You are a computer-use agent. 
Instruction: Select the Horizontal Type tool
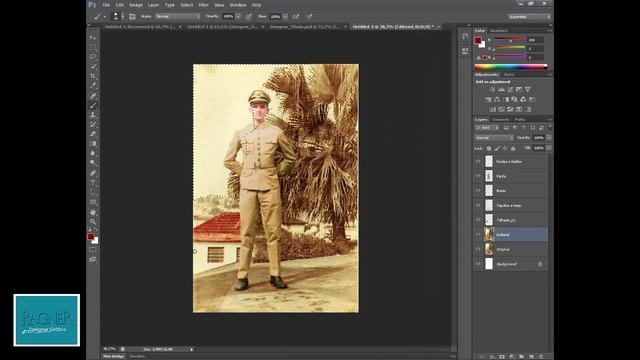[x=93, y=183]
